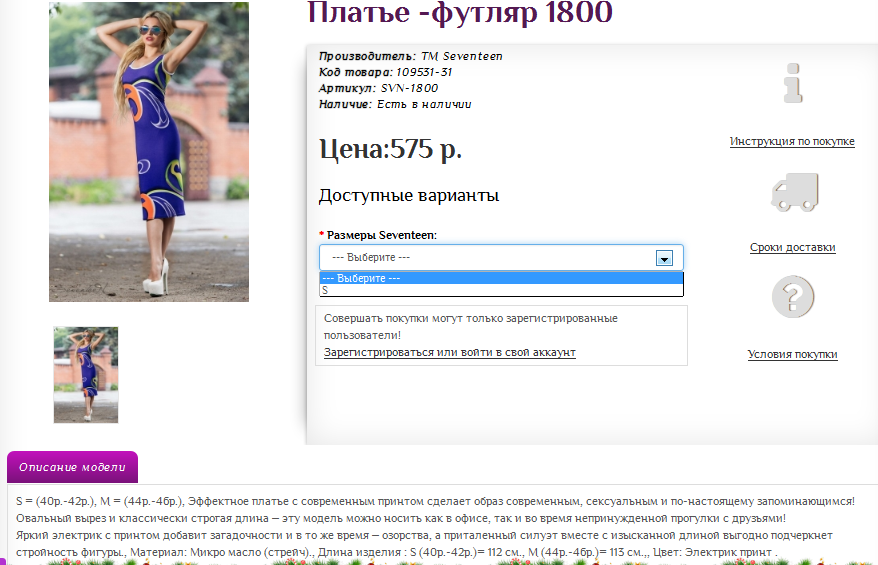Click the Размеры Seventeen: label

pyautogui.click(x=381, y=235)
